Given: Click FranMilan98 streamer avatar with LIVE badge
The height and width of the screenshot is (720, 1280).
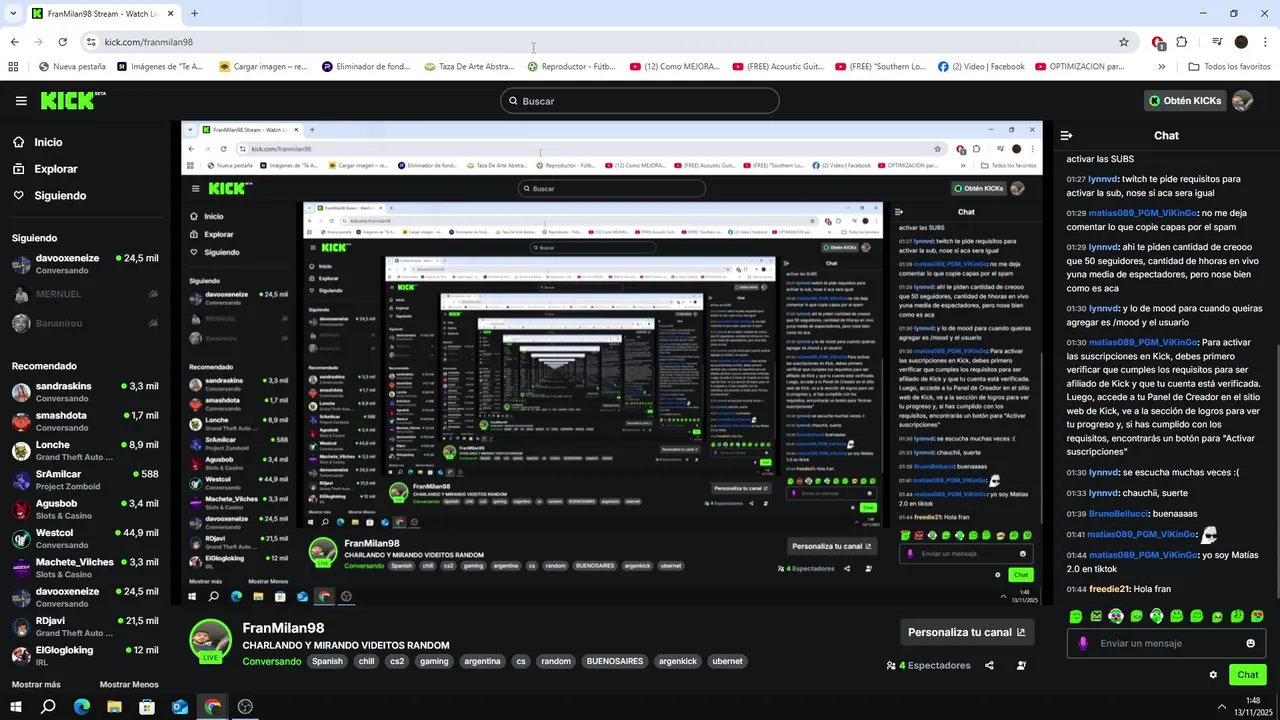Looking at the screenshot, I should [210, 641].
